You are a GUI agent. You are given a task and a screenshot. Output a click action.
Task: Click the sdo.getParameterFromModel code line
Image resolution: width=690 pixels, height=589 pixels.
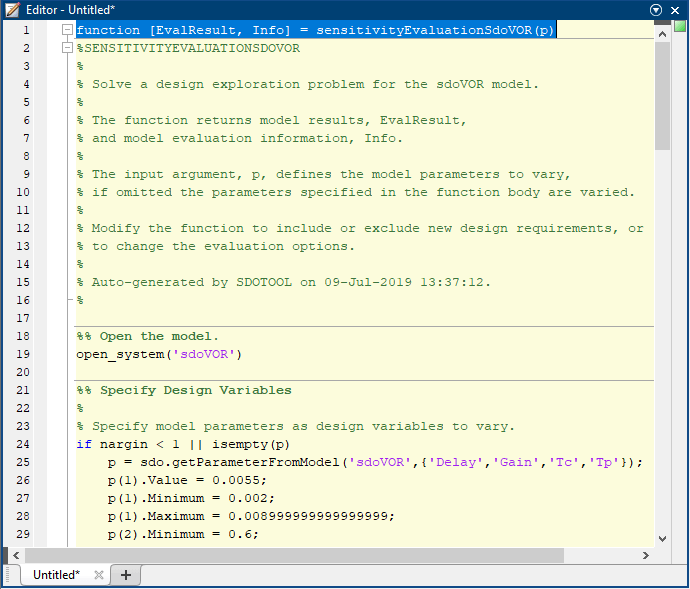click(x=375, y=462)
